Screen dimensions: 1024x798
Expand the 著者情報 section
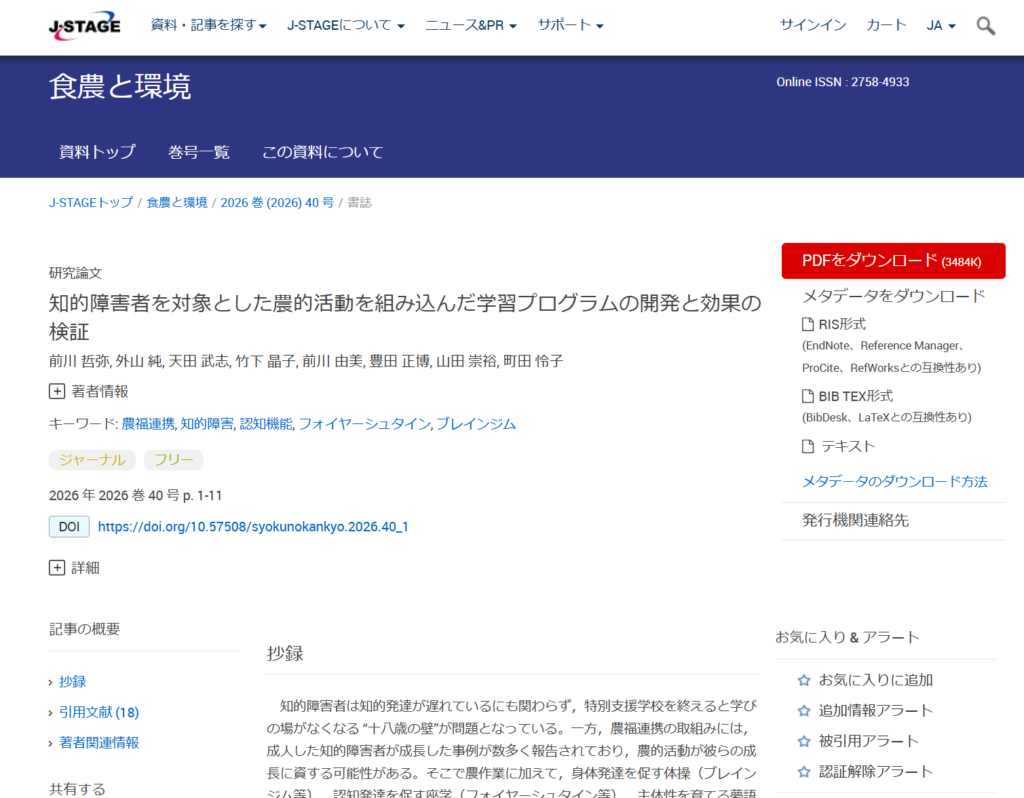tap(57, 391)
